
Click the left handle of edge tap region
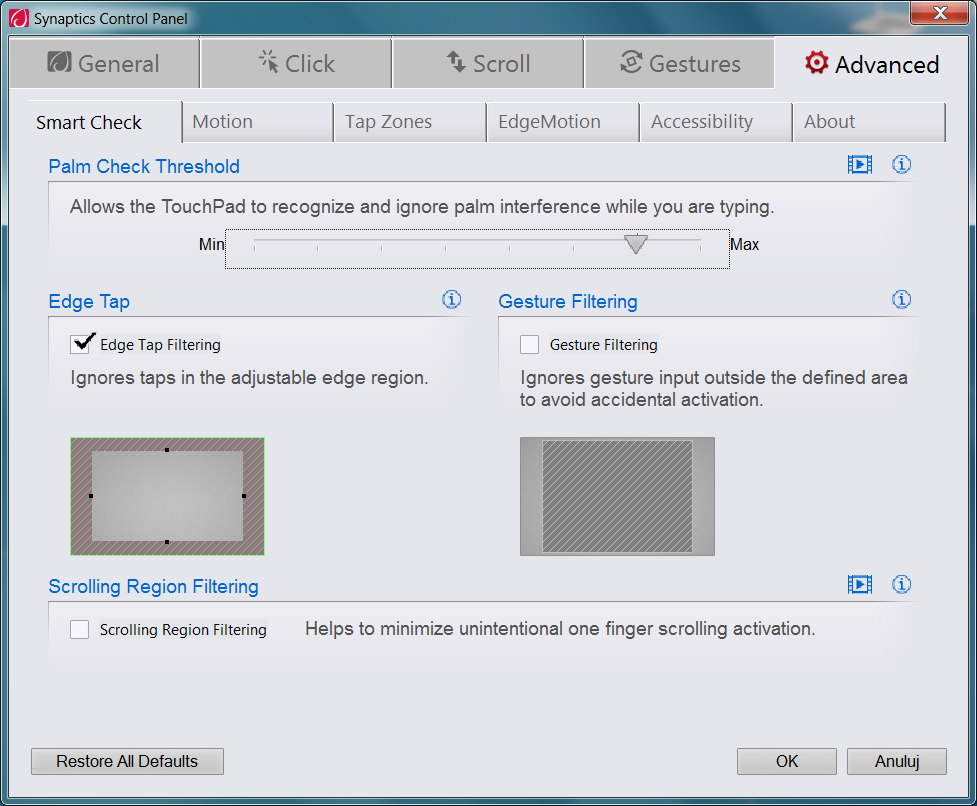[91, 496]
